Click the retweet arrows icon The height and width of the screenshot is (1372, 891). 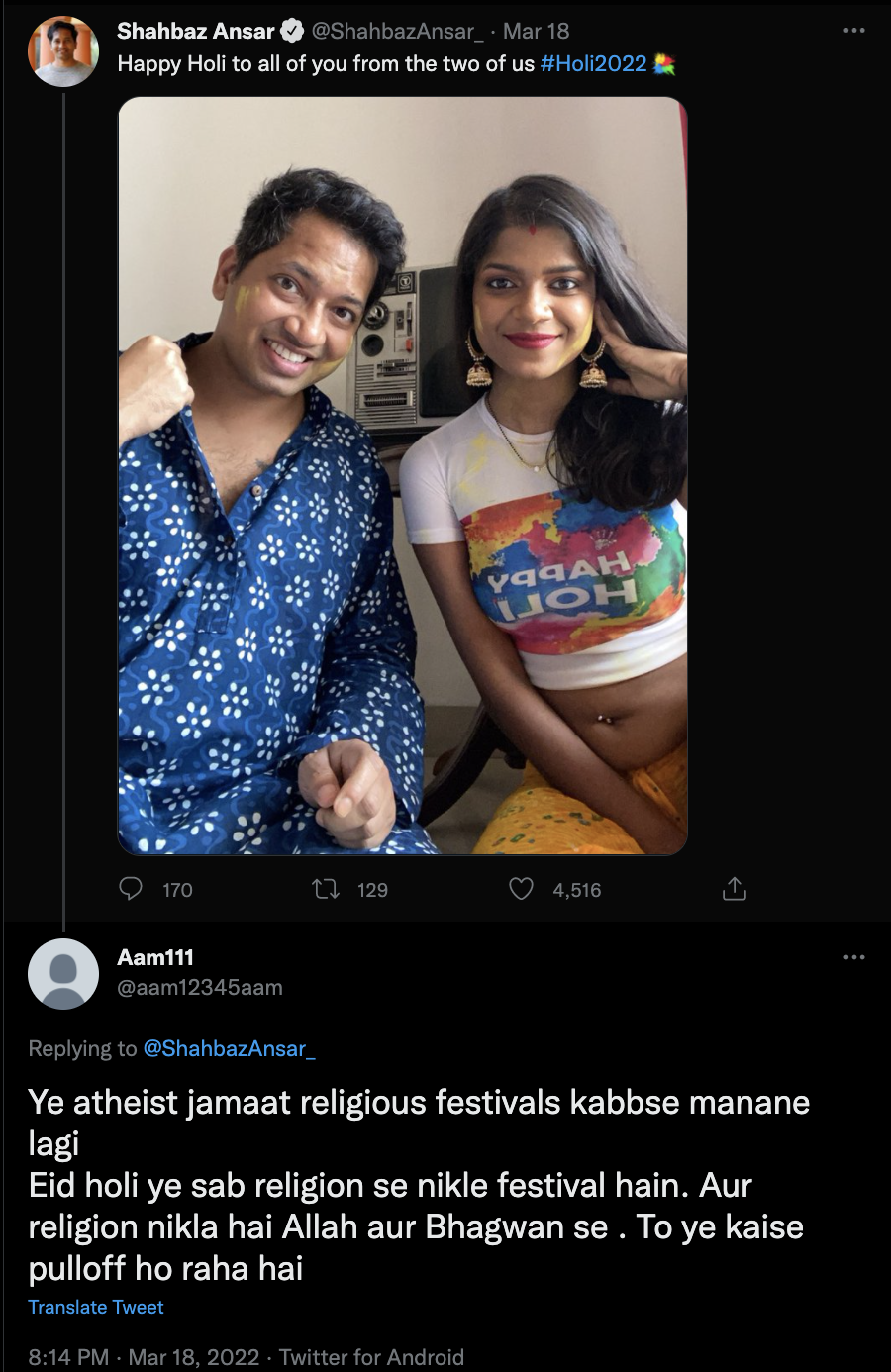(326, 889)
